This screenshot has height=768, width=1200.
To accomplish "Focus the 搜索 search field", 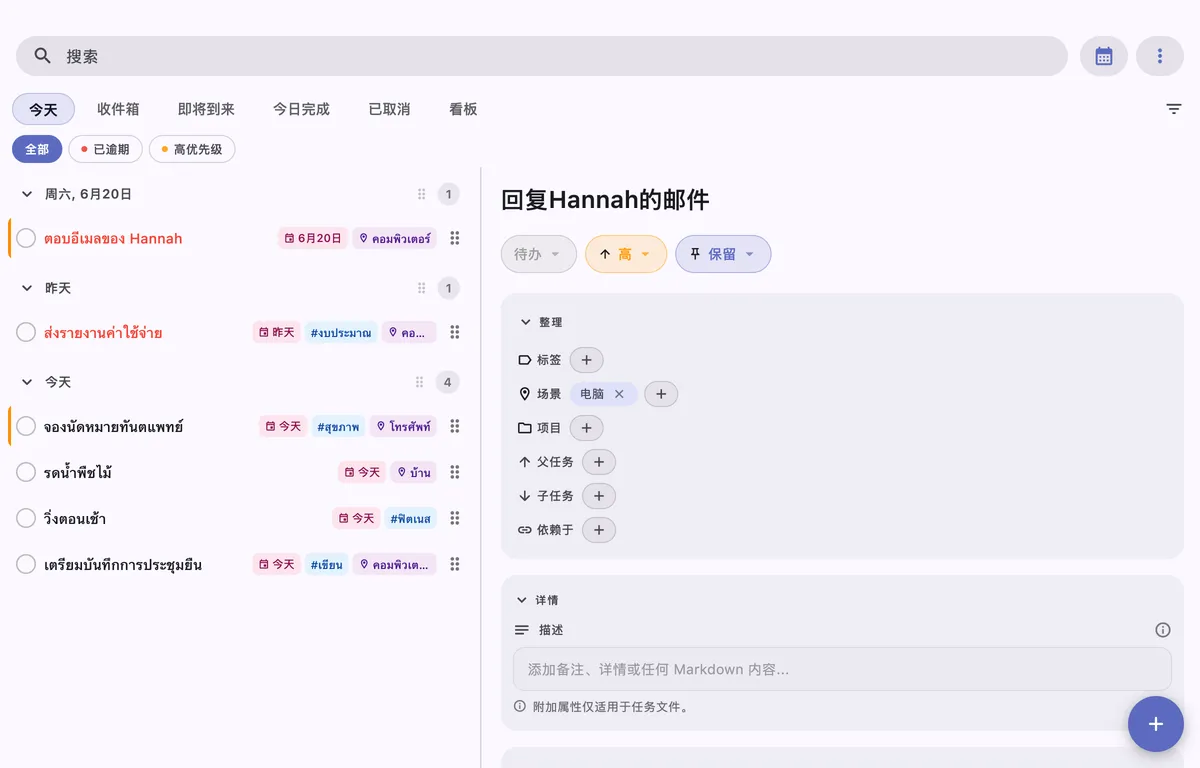I will click(x=542, y=56).
